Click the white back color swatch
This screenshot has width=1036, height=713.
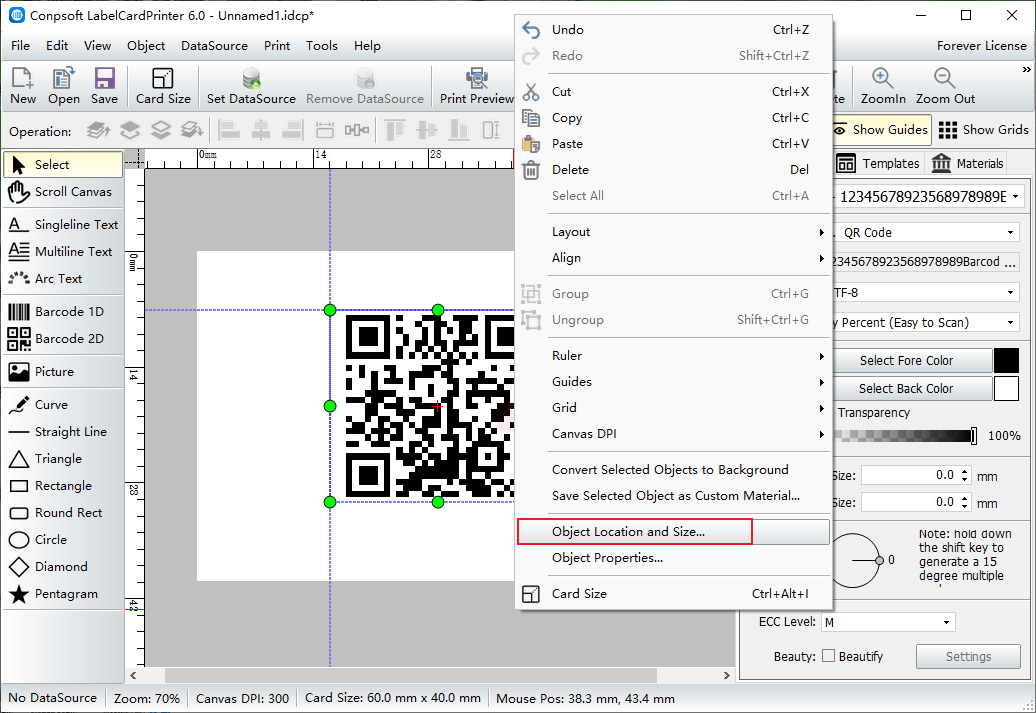pyautogui.click(x=1006, y=389)
